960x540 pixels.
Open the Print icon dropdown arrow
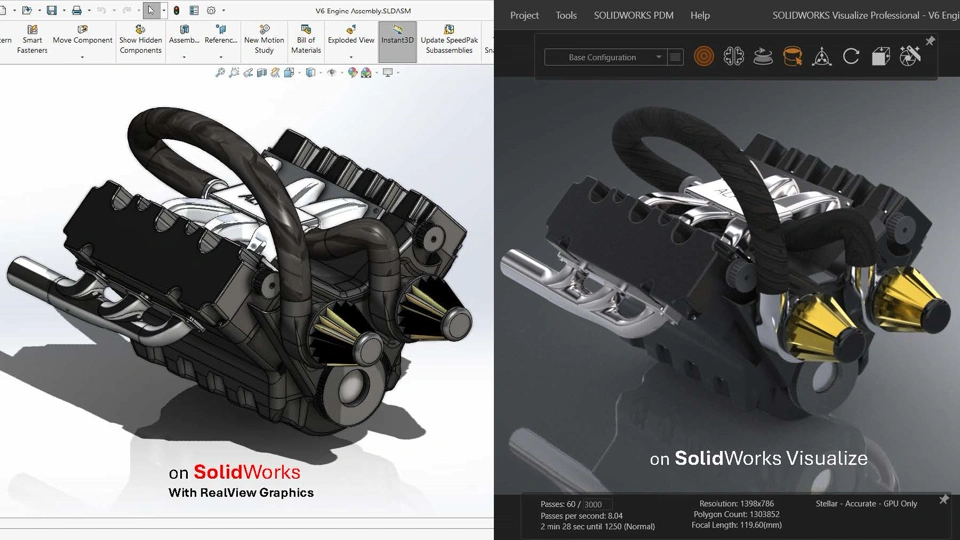89,10
